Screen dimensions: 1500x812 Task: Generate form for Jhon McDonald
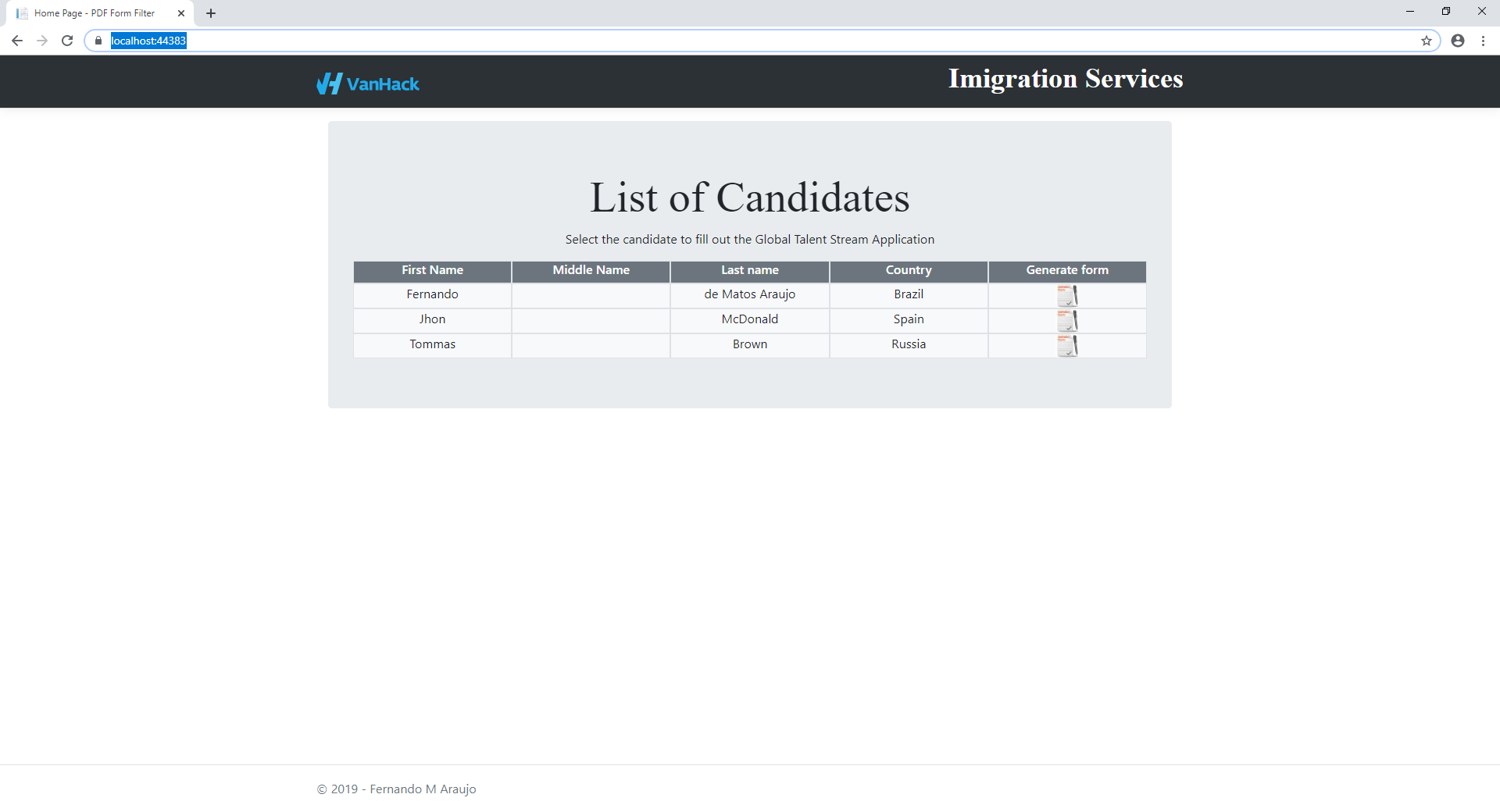1067,321
